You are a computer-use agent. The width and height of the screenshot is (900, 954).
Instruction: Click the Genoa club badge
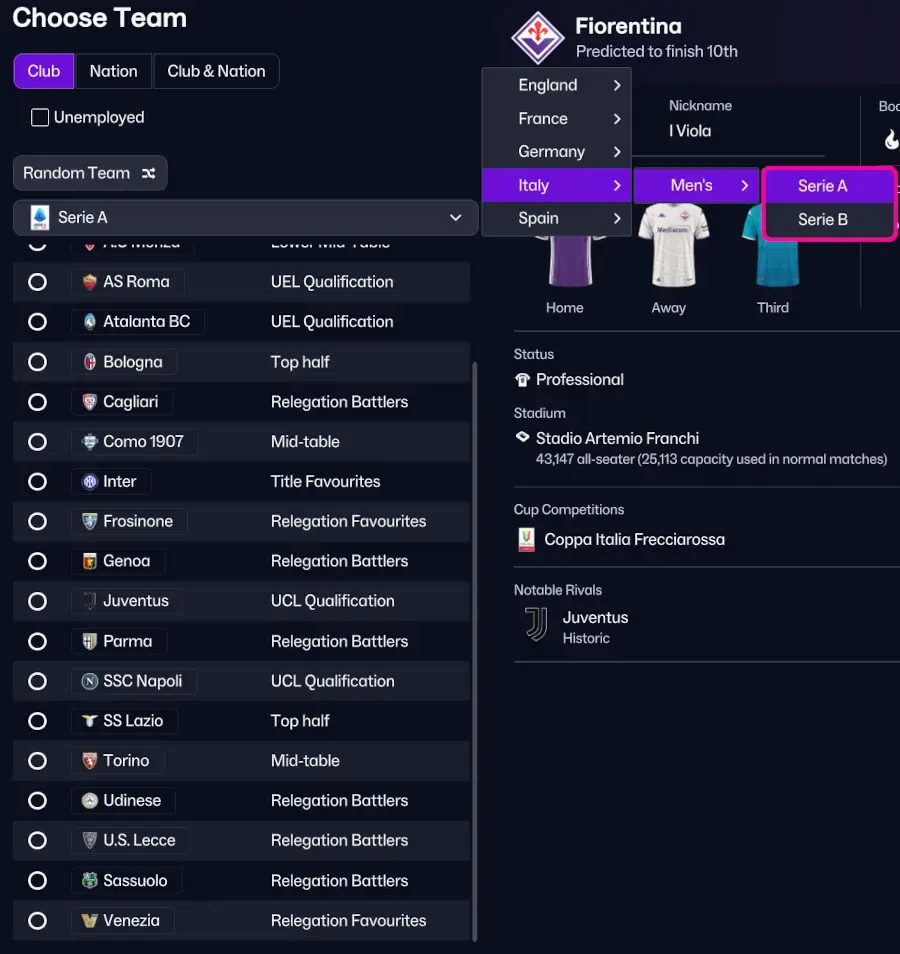click(89, 561)
